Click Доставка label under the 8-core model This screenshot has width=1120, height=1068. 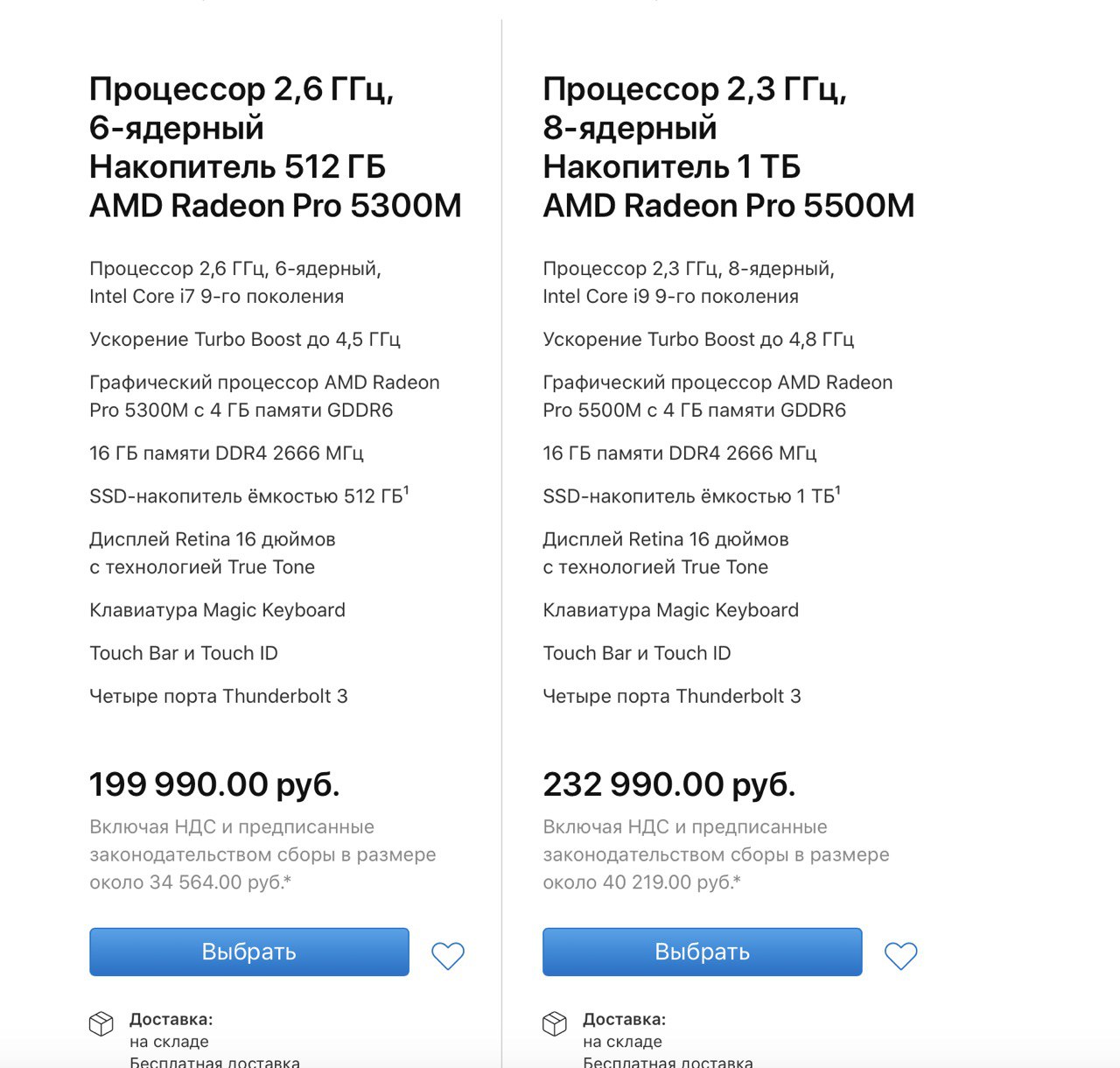pos(625,1019)
